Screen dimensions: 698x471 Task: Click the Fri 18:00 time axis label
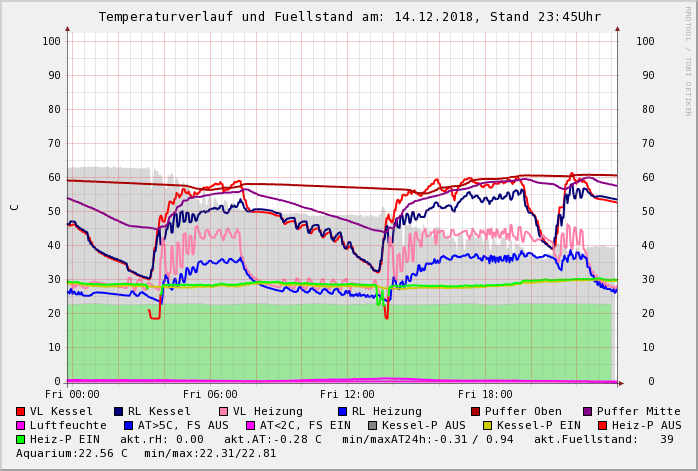[485, 394]
